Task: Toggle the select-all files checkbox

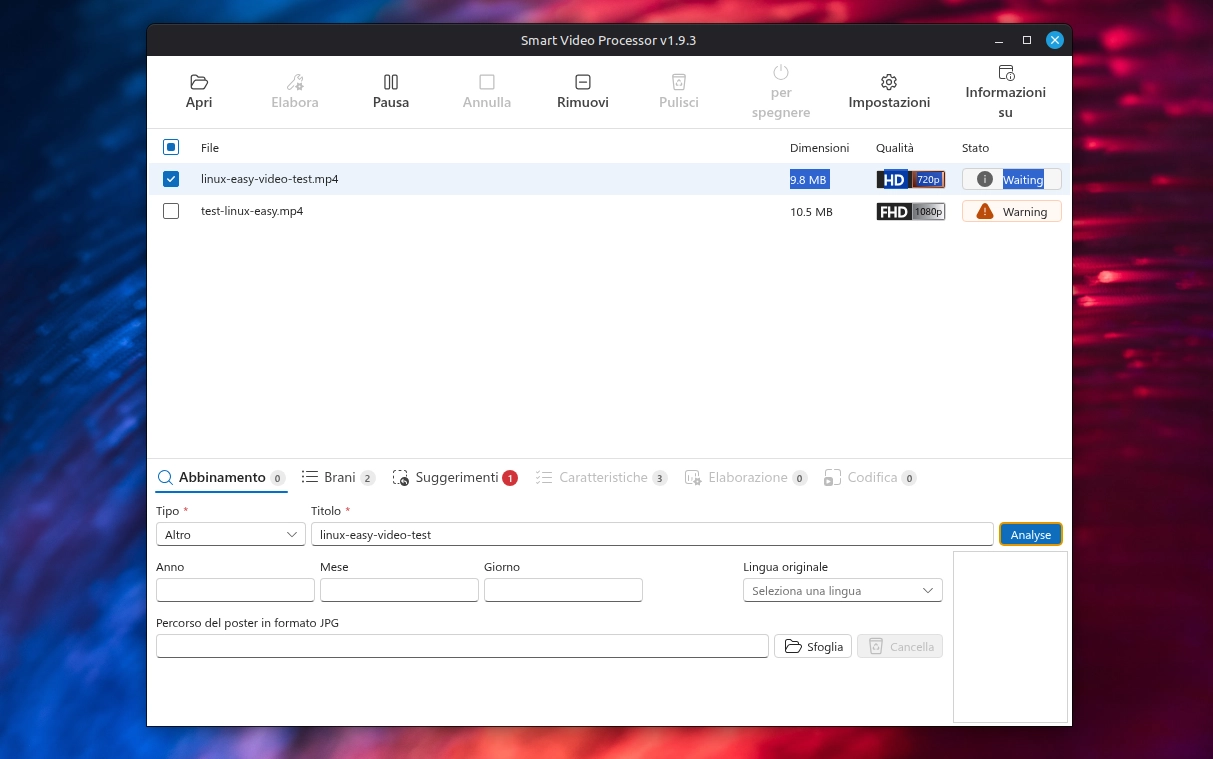Action: click(x=171, y=147)
